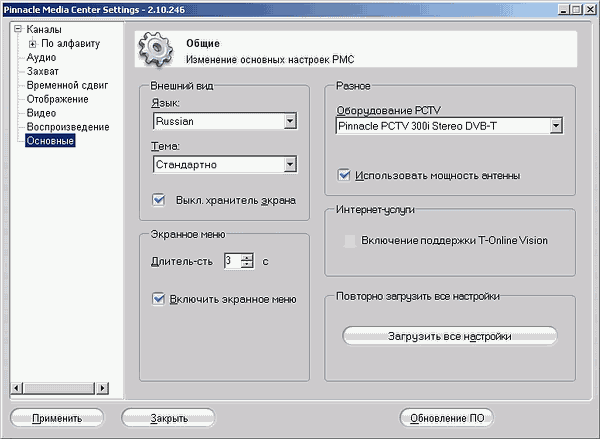The height and width of the screenshot is (439, 600).
Task: Click the Обновление ПО button
Action: click(x=447, y=418)
